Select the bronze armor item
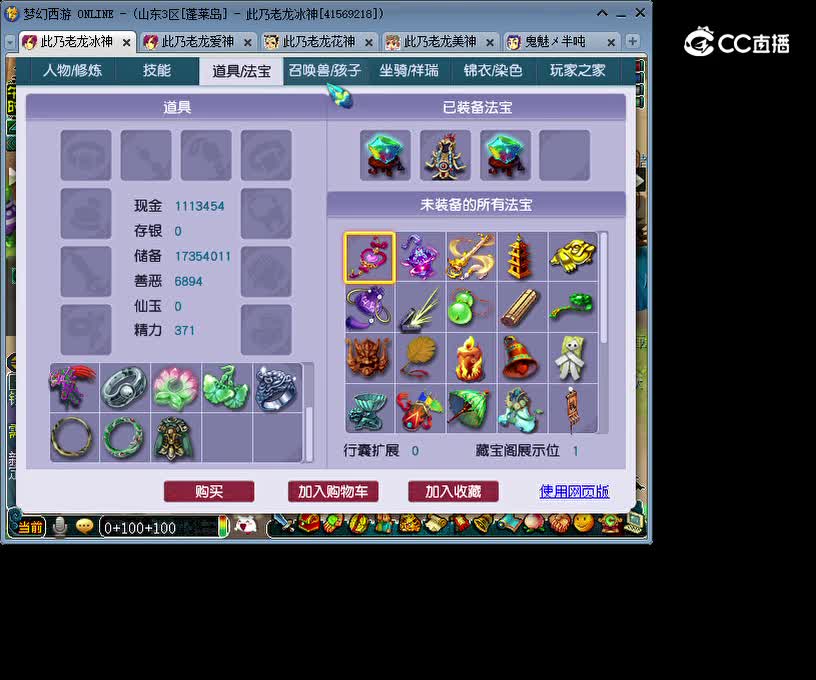816x680 pixels. tap(176, 438)
